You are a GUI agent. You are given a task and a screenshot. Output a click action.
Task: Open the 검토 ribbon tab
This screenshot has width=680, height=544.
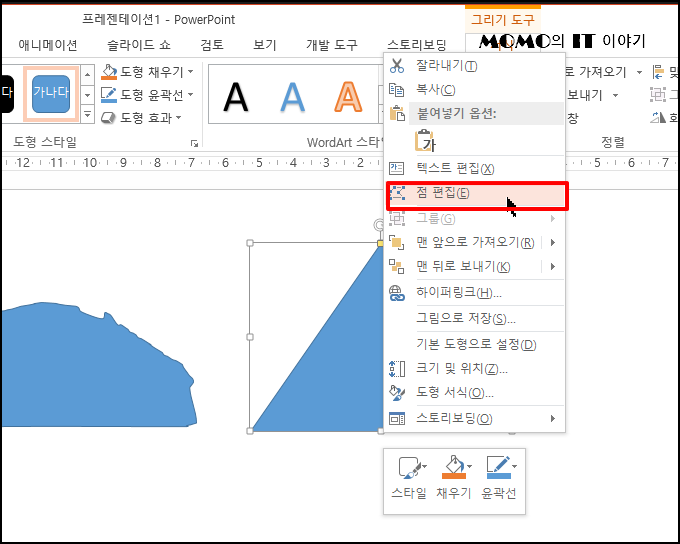212,45
